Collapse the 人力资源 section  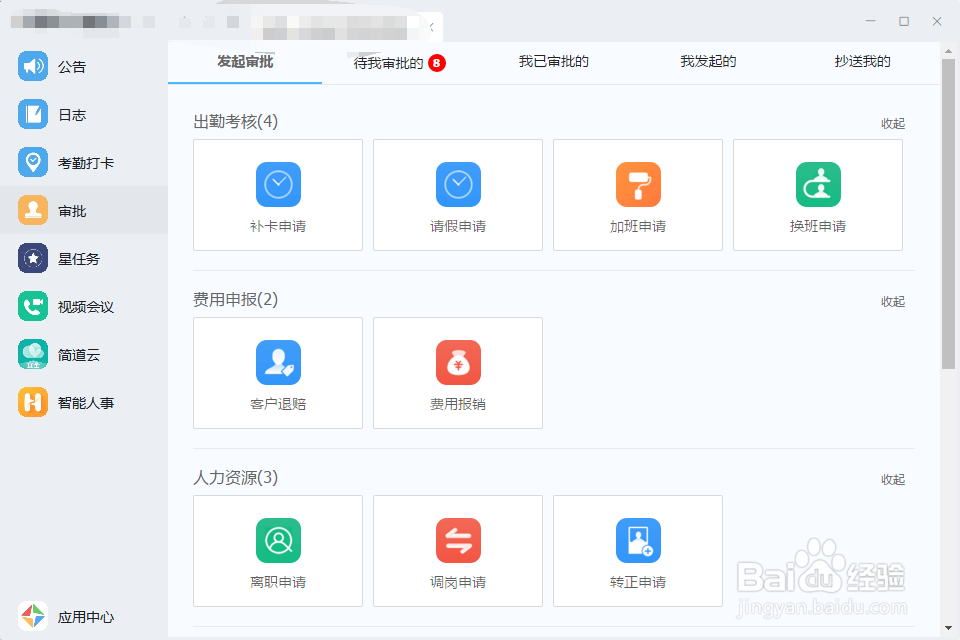click(892, 479)
